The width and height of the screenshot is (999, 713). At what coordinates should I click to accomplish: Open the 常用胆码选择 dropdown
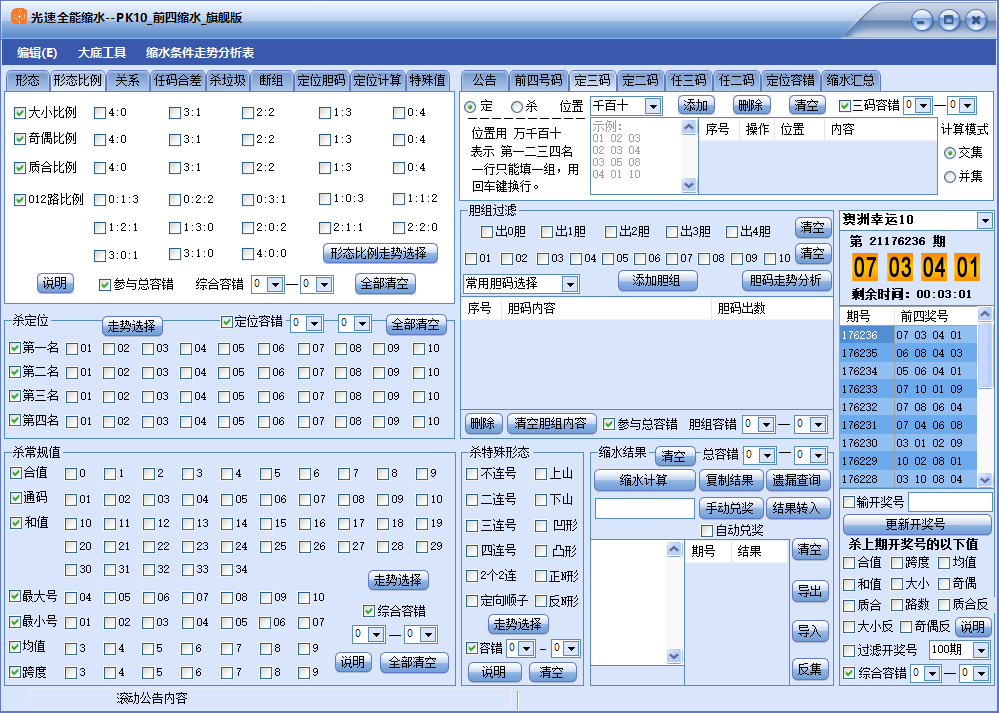570,284
